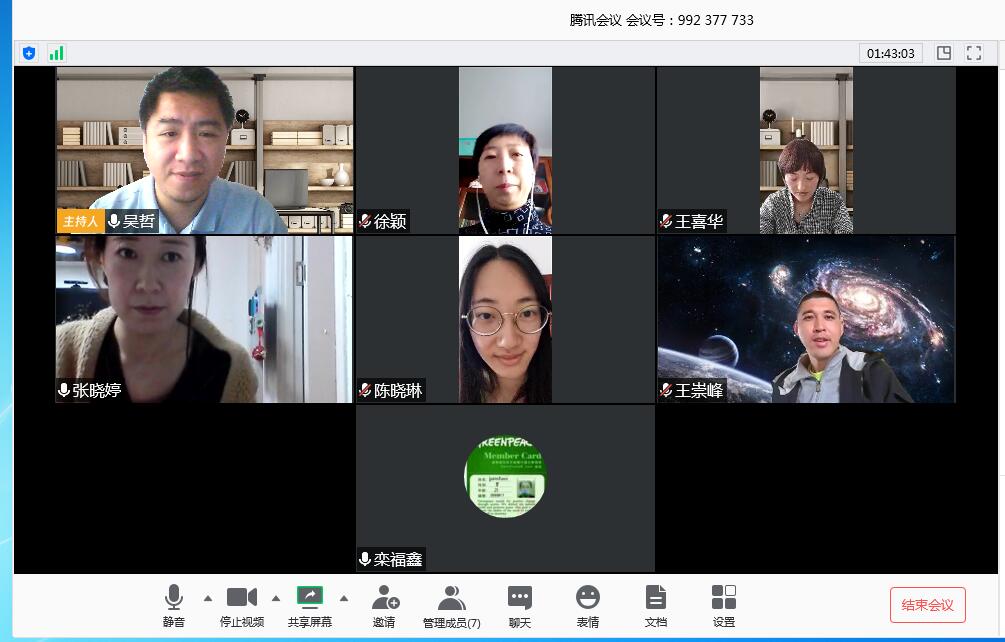
Task: Toggle fullscreen mode icon at top right
Action: pos(973,53)
